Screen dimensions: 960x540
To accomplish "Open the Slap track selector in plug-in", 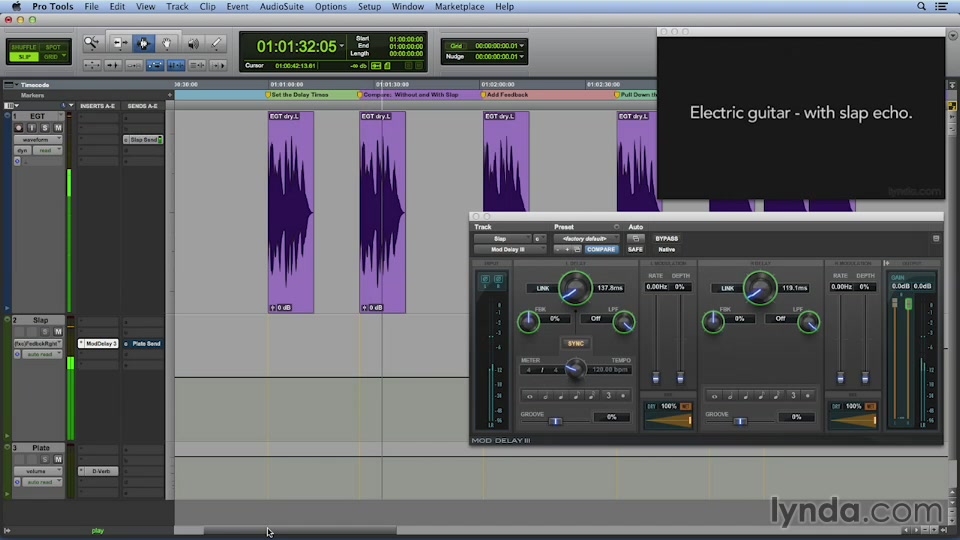I will click(501, 239).
